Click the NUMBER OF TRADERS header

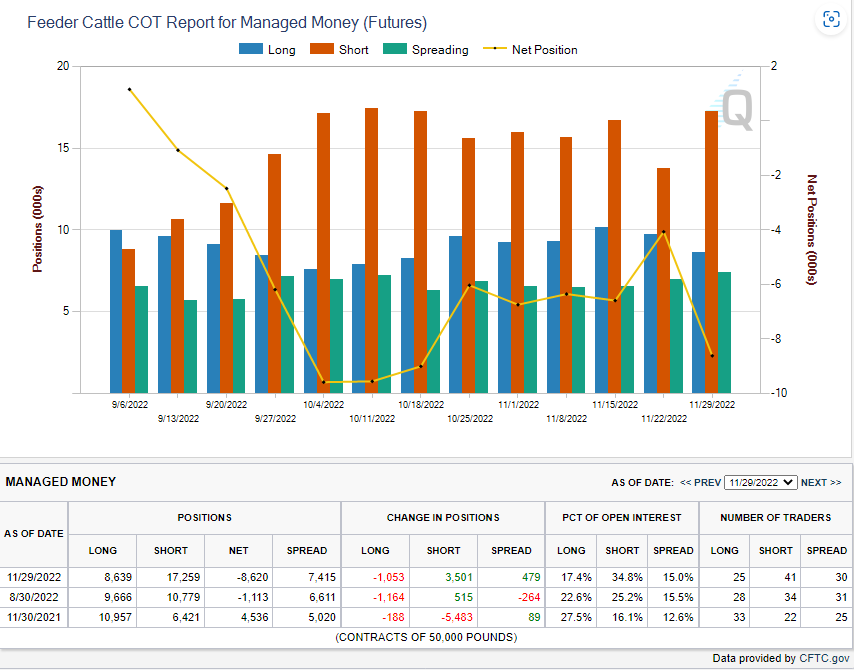click(x=776, y=517)
